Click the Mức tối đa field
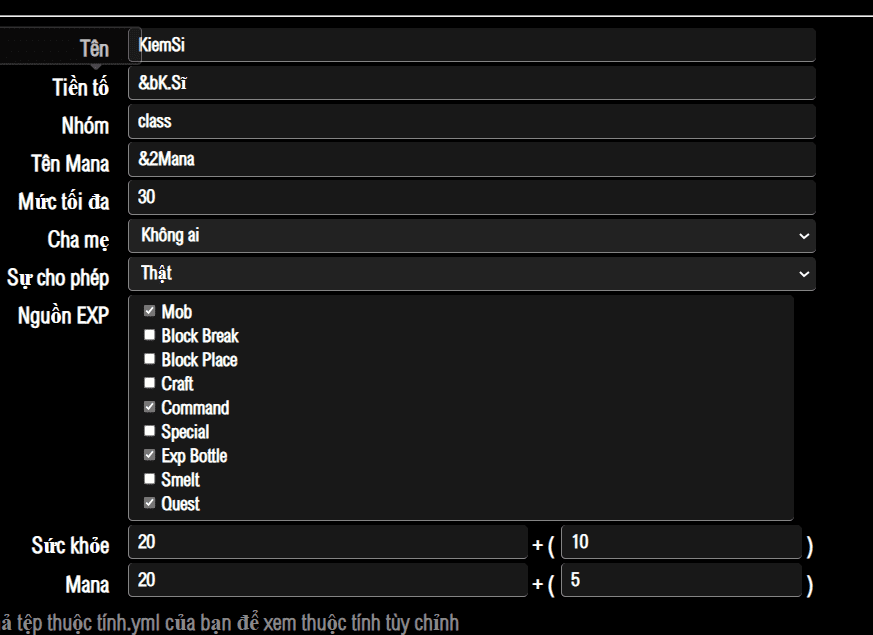Image resolution: width=873 pixels, height=635 pixels. (x=471, y=198)
